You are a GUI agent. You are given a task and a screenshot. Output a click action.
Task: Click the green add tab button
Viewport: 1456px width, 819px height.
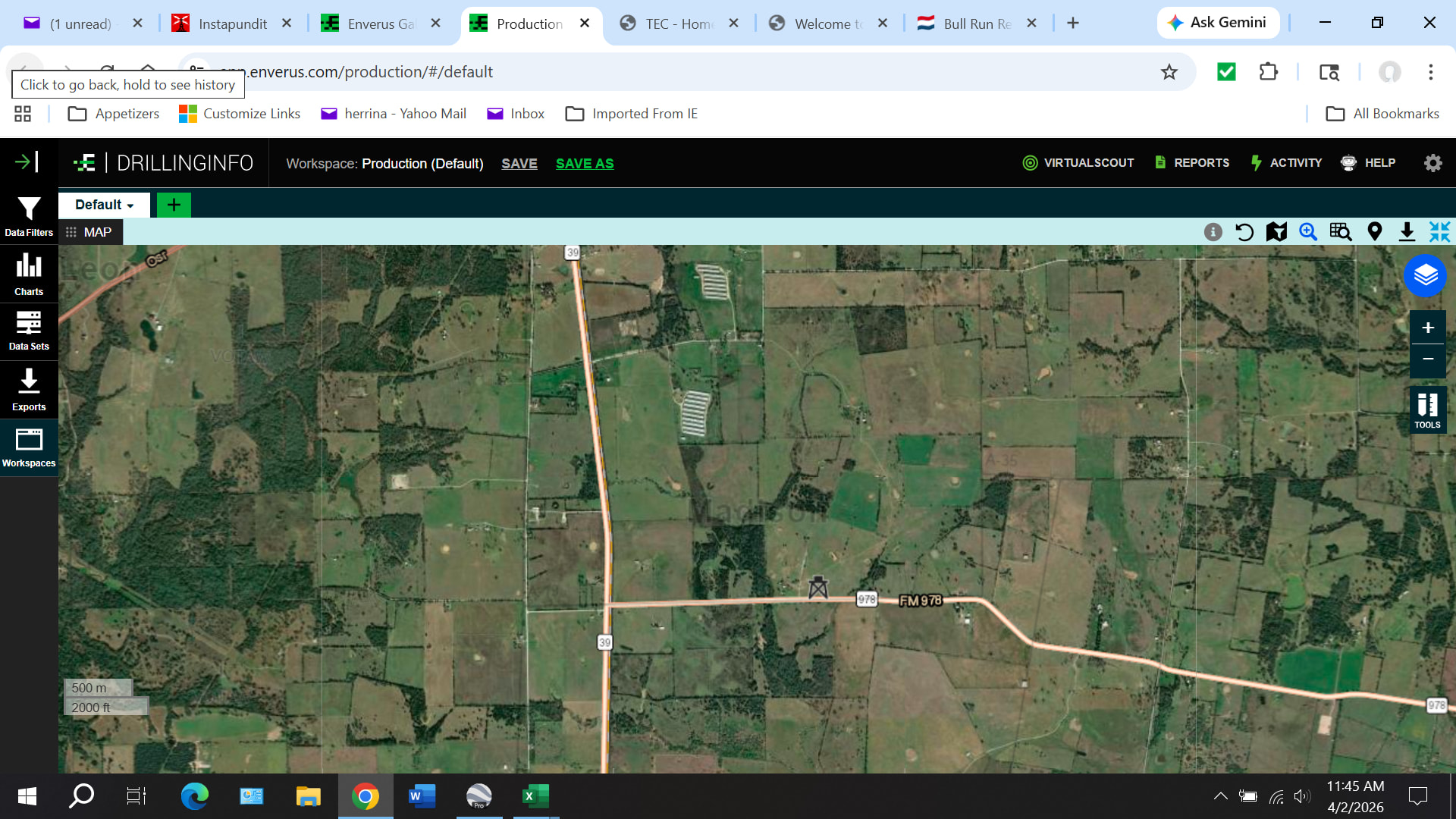[174, 205]
